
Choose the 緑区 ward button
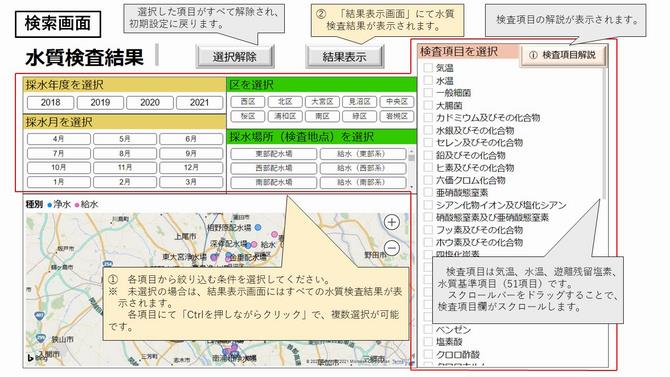click(359, 116)
